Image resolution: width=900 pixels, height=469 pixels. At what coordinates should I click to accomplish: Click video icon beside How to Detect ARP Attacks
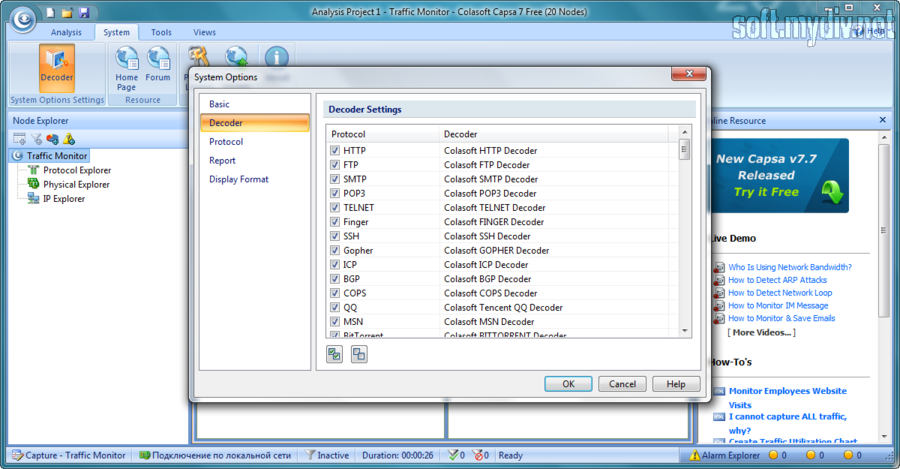coord(719,280)
